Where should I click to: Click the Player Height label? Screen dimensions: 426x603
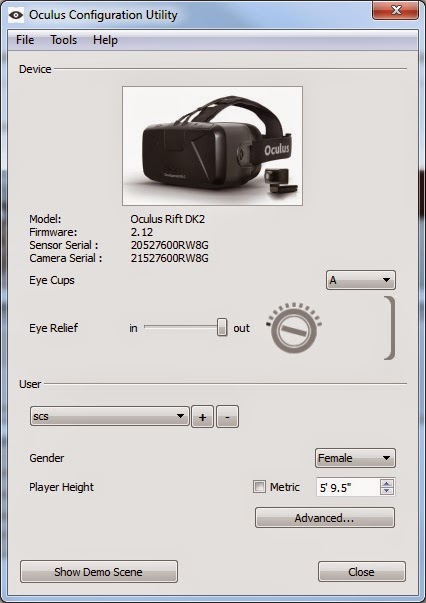62,487
